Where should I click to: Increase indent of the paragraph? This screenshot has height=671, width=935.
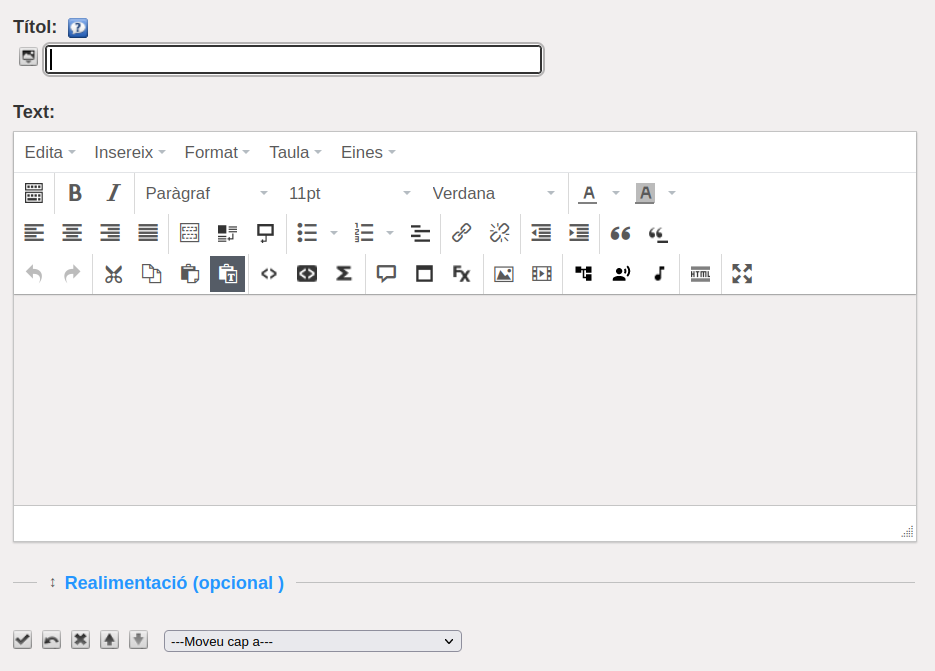coord(579,233)
